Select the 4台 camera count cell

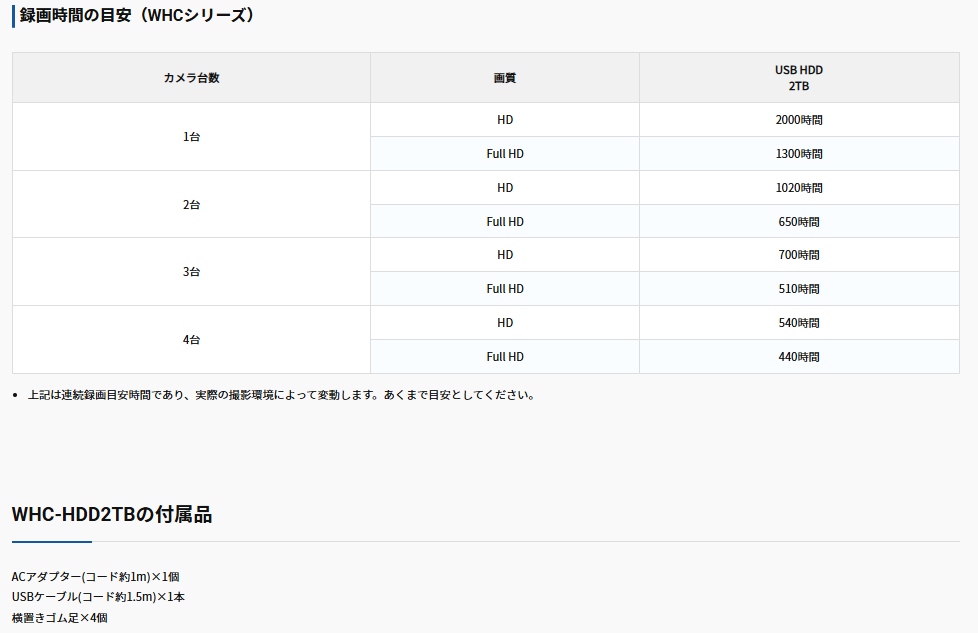coord(191,340)
